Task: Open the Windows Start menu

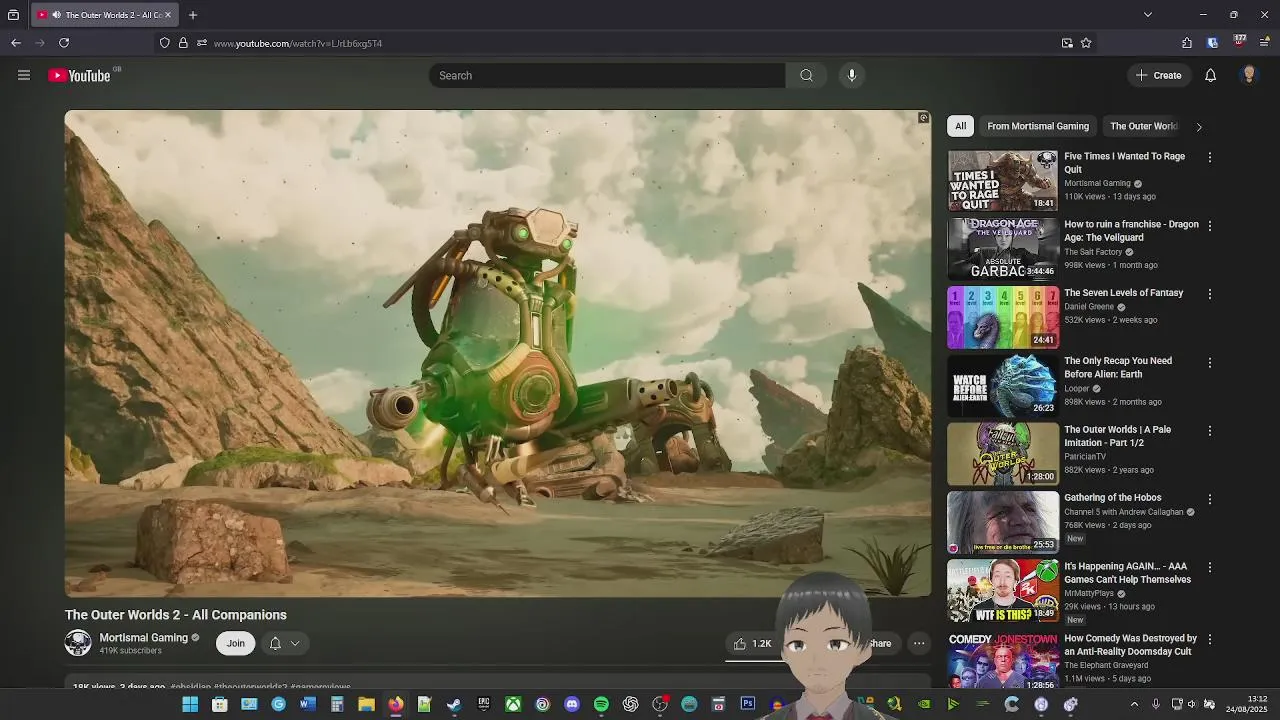Action: (x=190, y=705)
